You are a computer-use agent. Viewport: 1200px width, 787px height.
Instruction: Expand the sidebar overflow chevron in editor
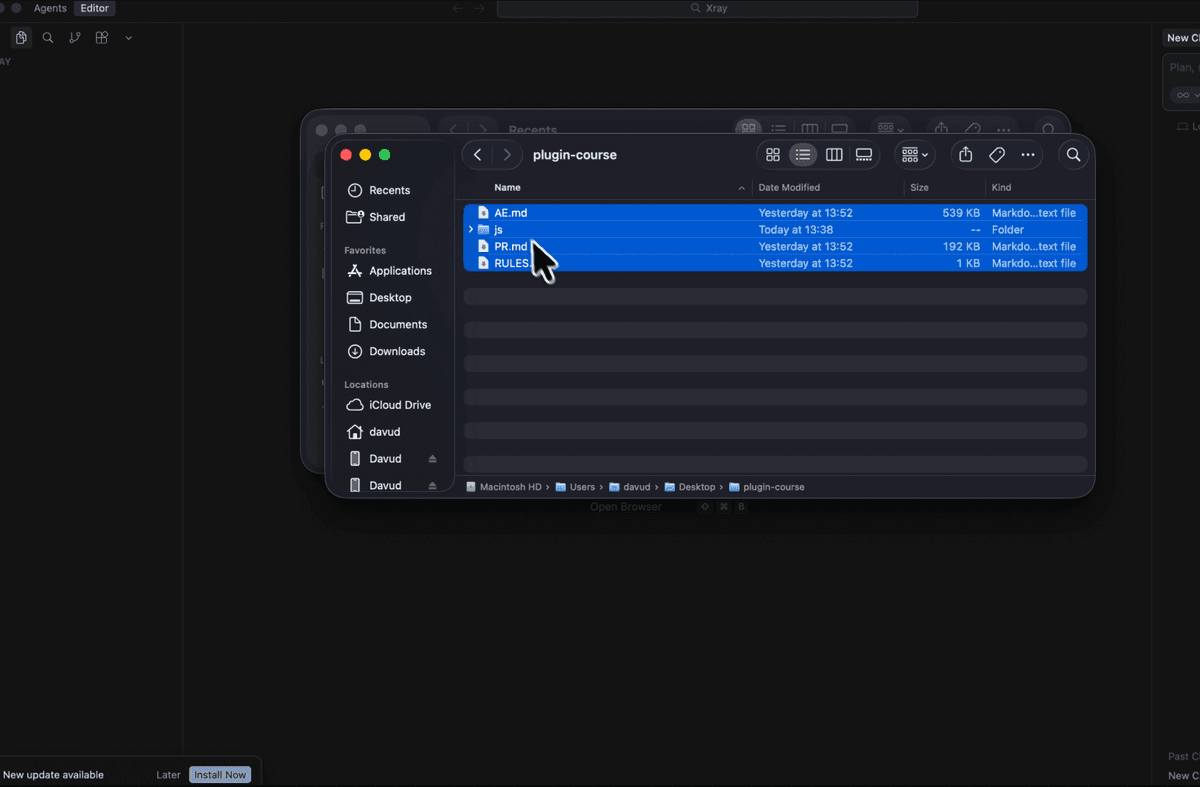(129, 38)
